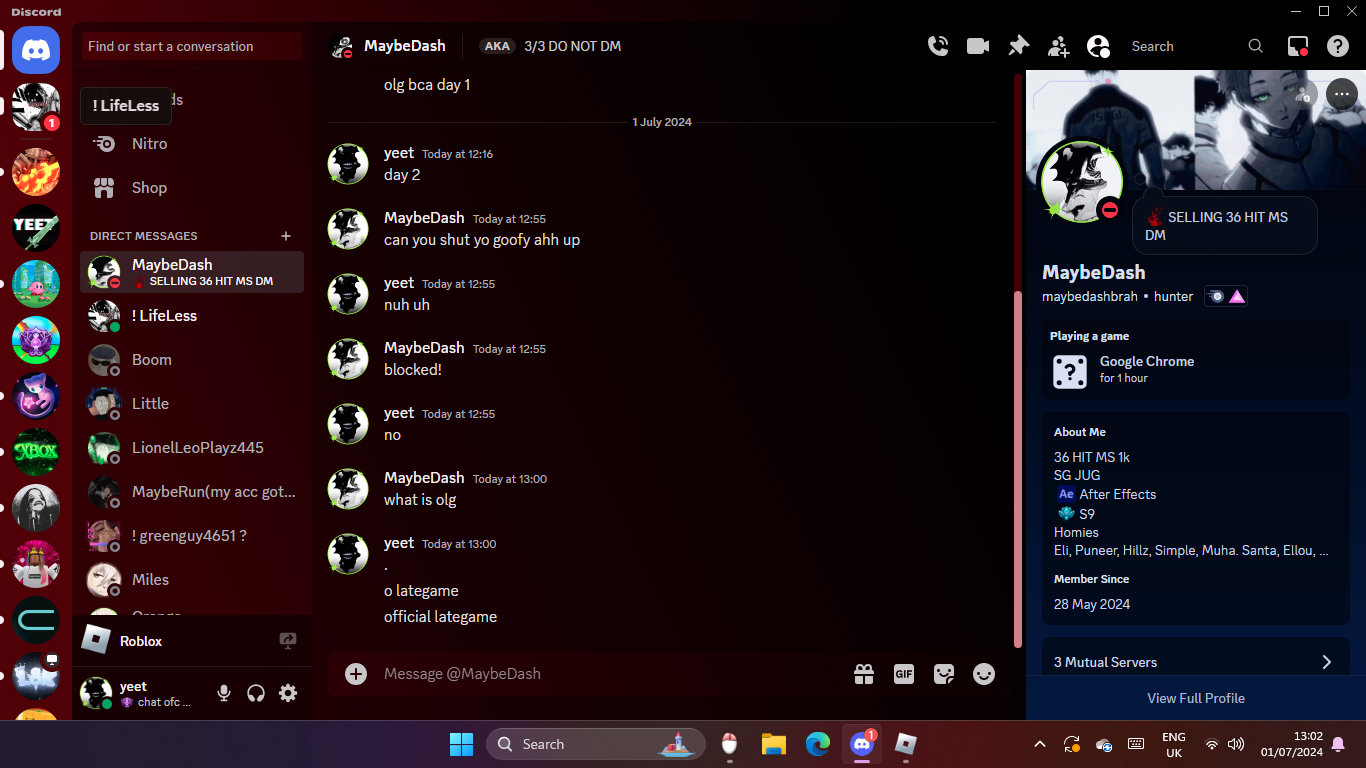Screen dimensions: 1366x768
Task: Open the sticker picker
Action: tap(944, 674)
